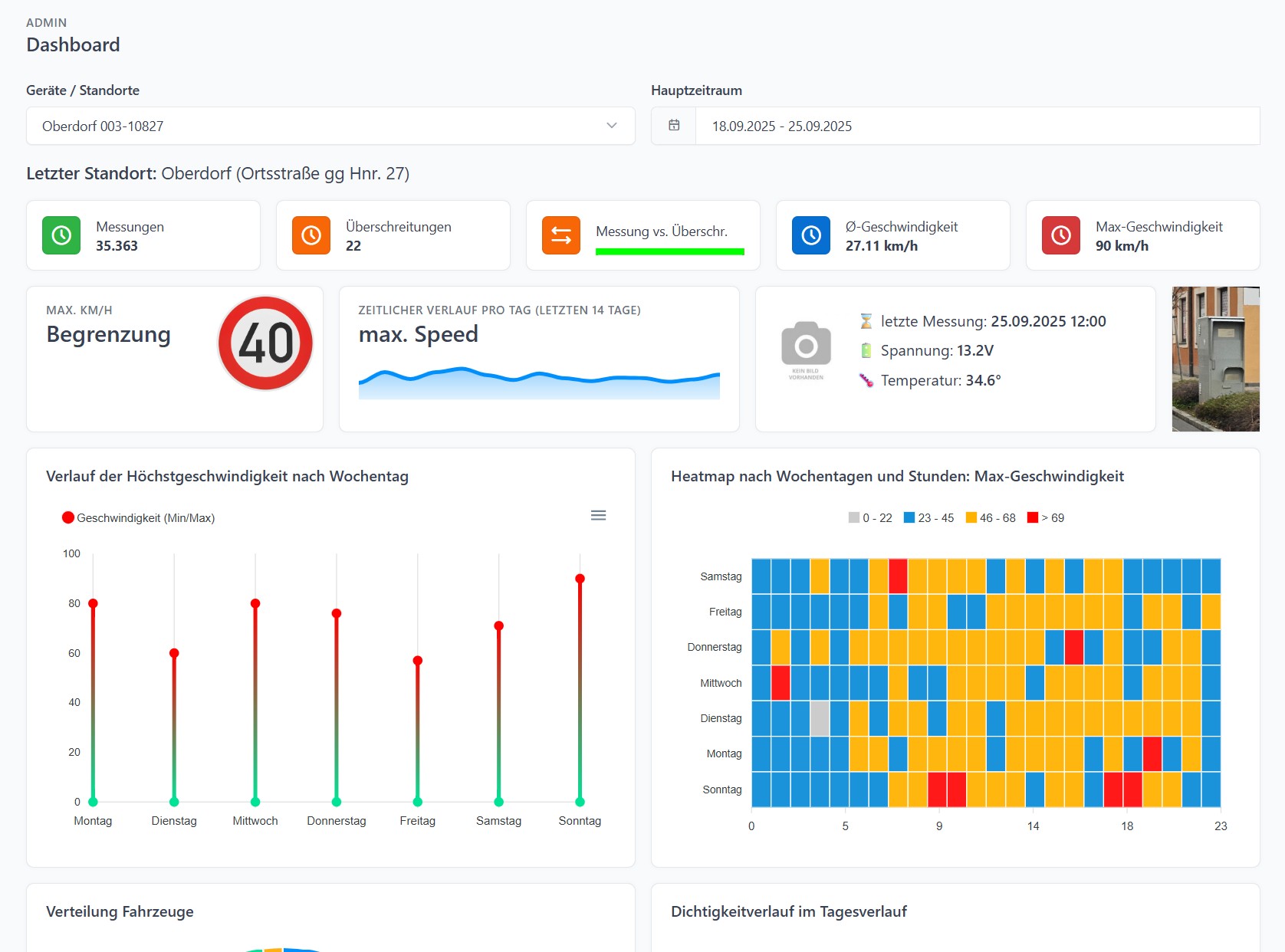Screen dimensions: 1285x952
Task: Click the green Messungen clock icon
Action: pos(61,235)
